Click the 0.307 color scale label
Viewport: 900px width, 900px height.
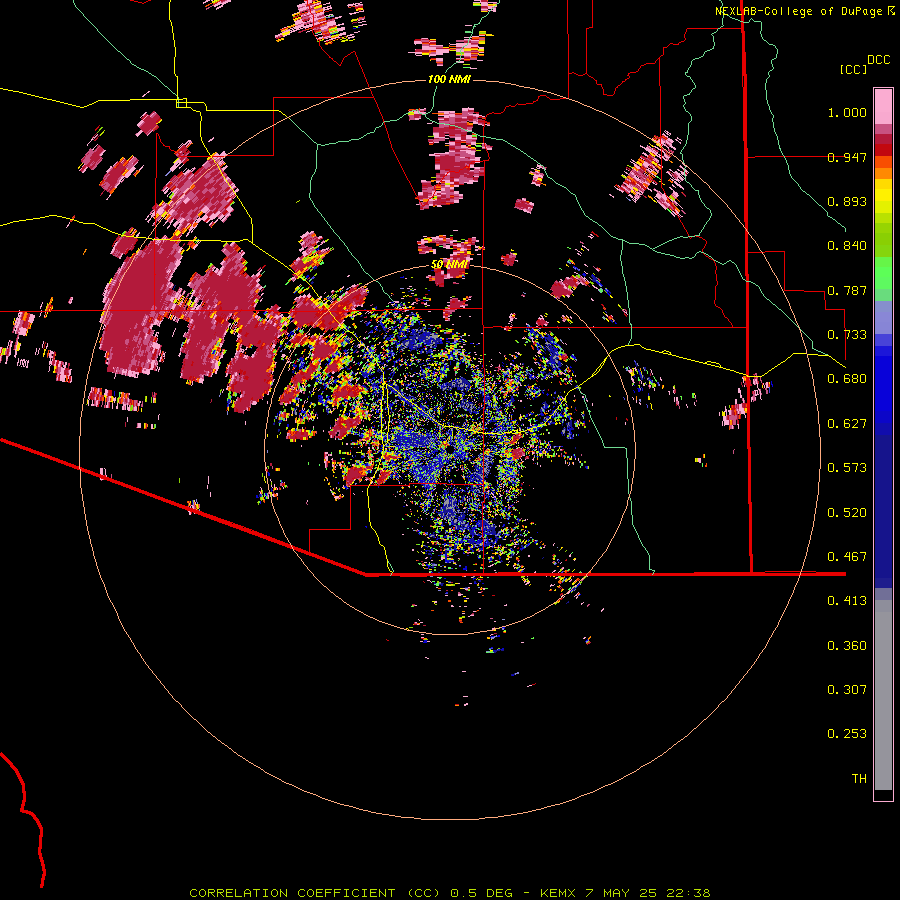847,690
